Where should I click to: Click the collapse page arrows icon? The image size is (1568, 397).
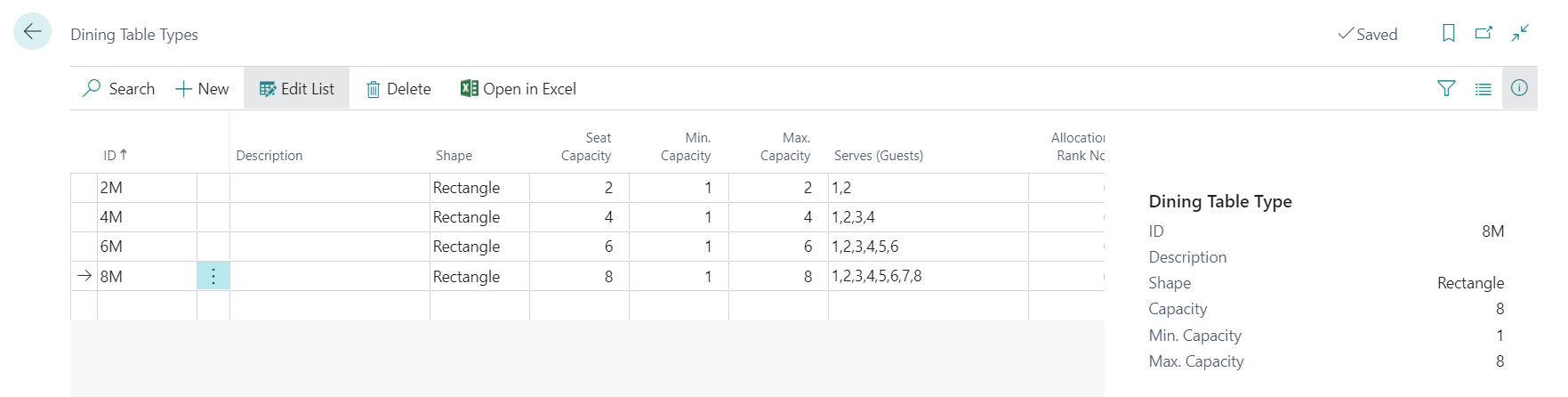(1520, 33)
